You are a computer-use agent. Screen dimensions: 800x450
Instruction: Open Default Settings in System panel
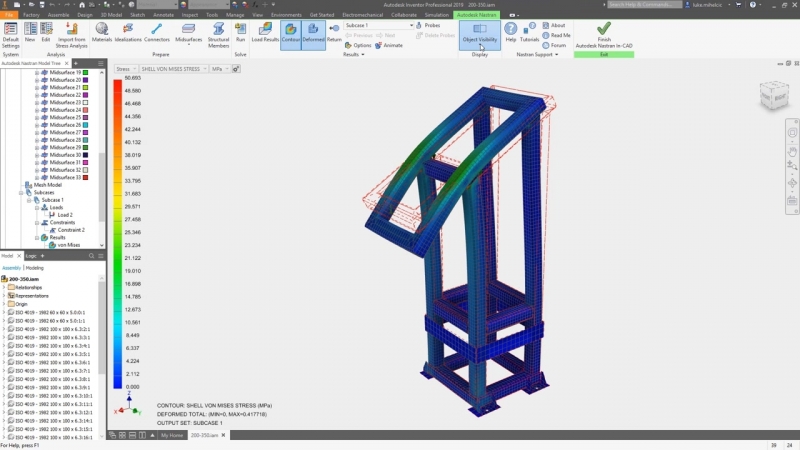(10, 35)
